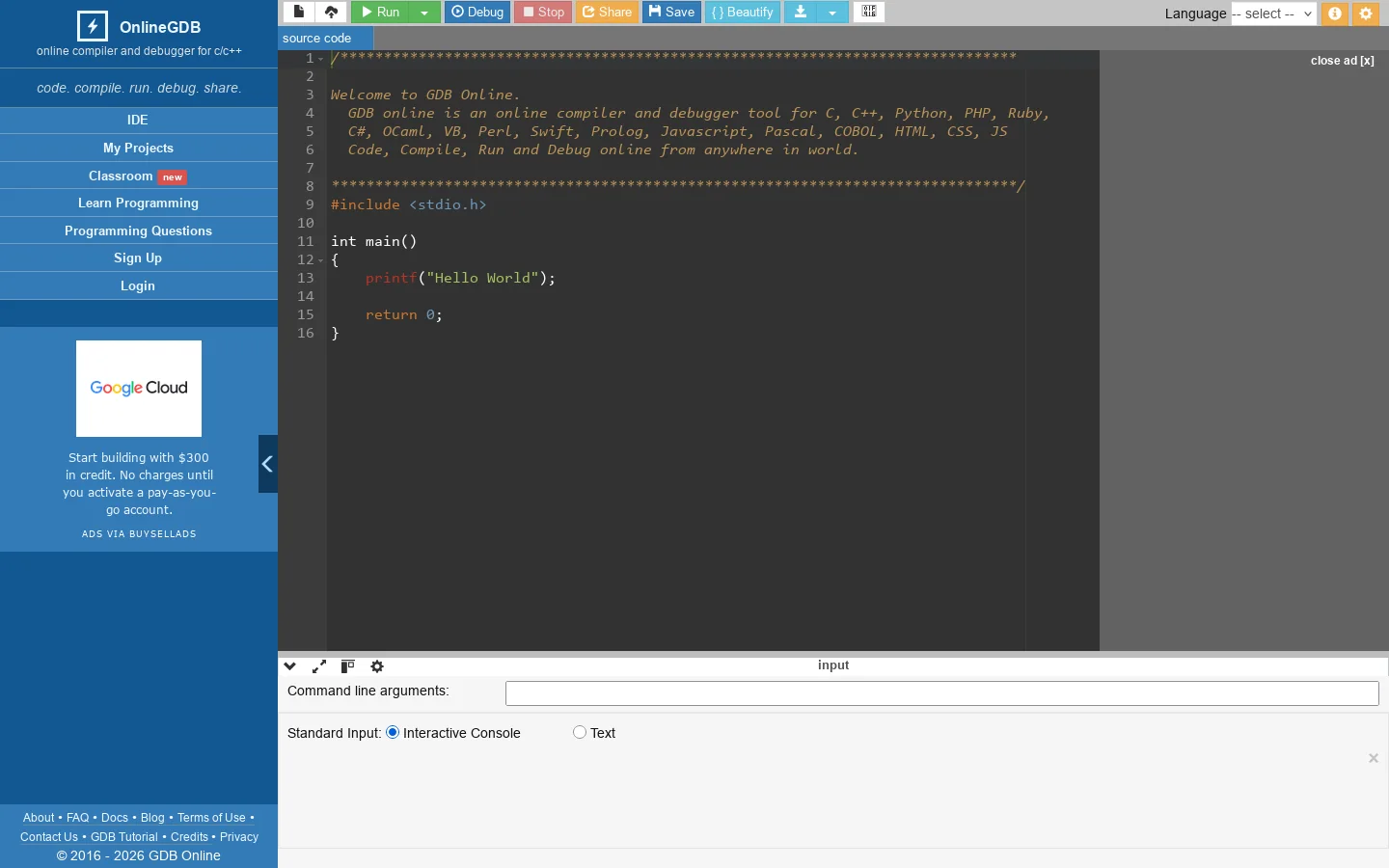This screenshot has width=1389, height=868.
Task: Select the Interactive Console radio button
Action: [x=393, y=732]
